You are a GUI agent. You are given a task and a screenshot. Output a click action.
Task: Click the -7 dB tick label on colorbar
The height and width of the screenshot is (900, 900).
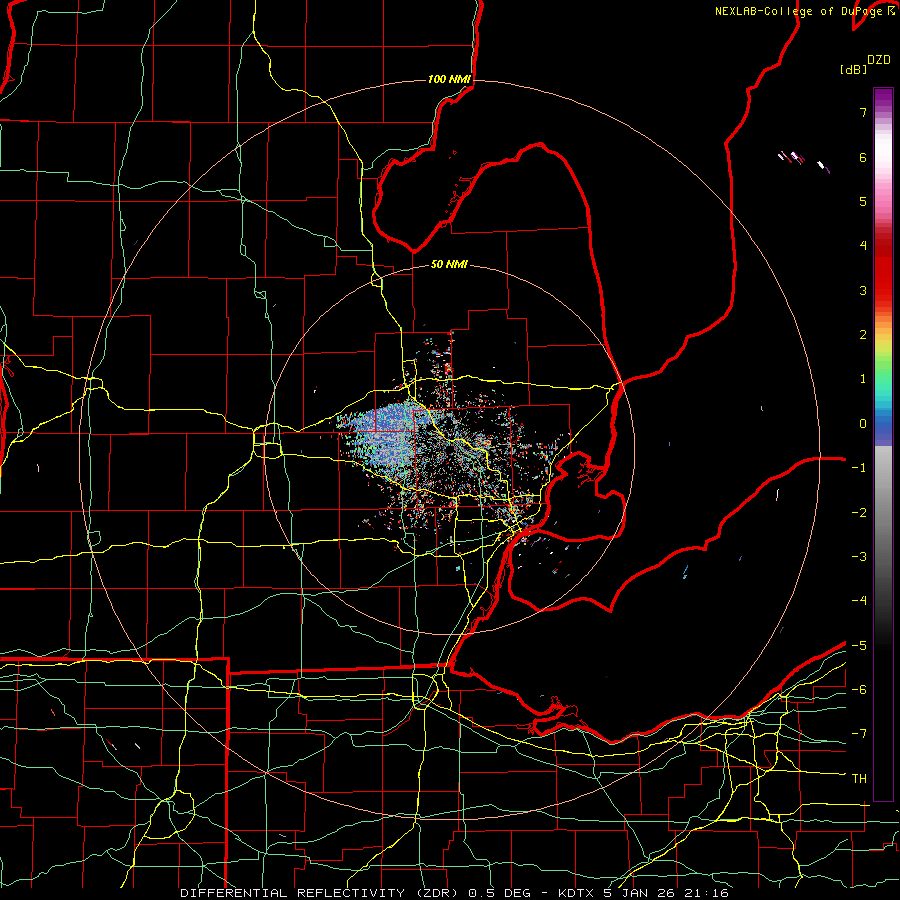click(859, 734)
